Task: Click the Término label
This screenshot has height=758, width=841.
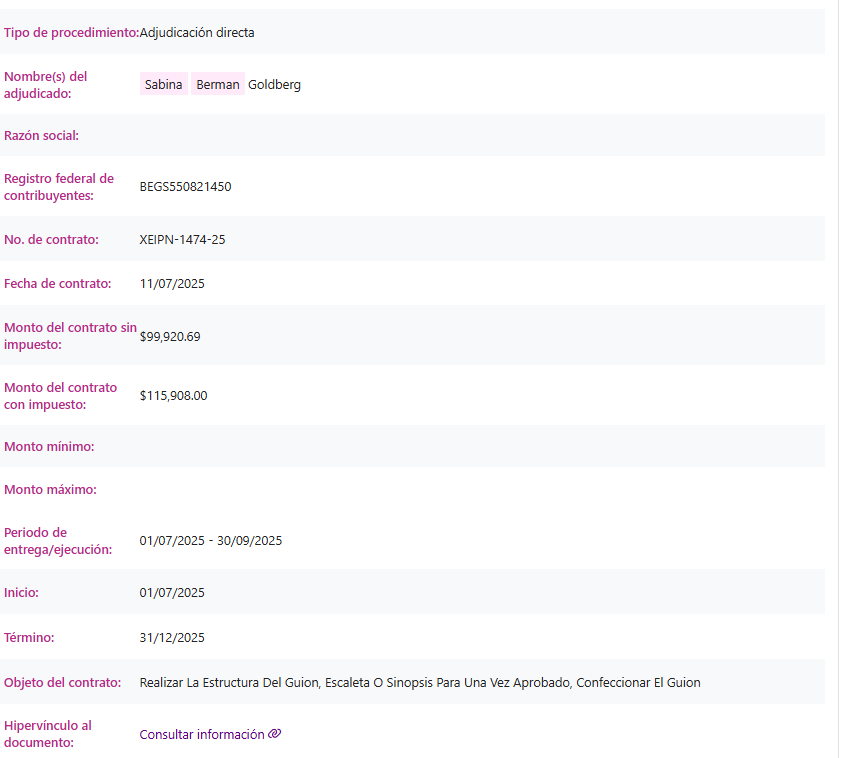Action: 29,637
